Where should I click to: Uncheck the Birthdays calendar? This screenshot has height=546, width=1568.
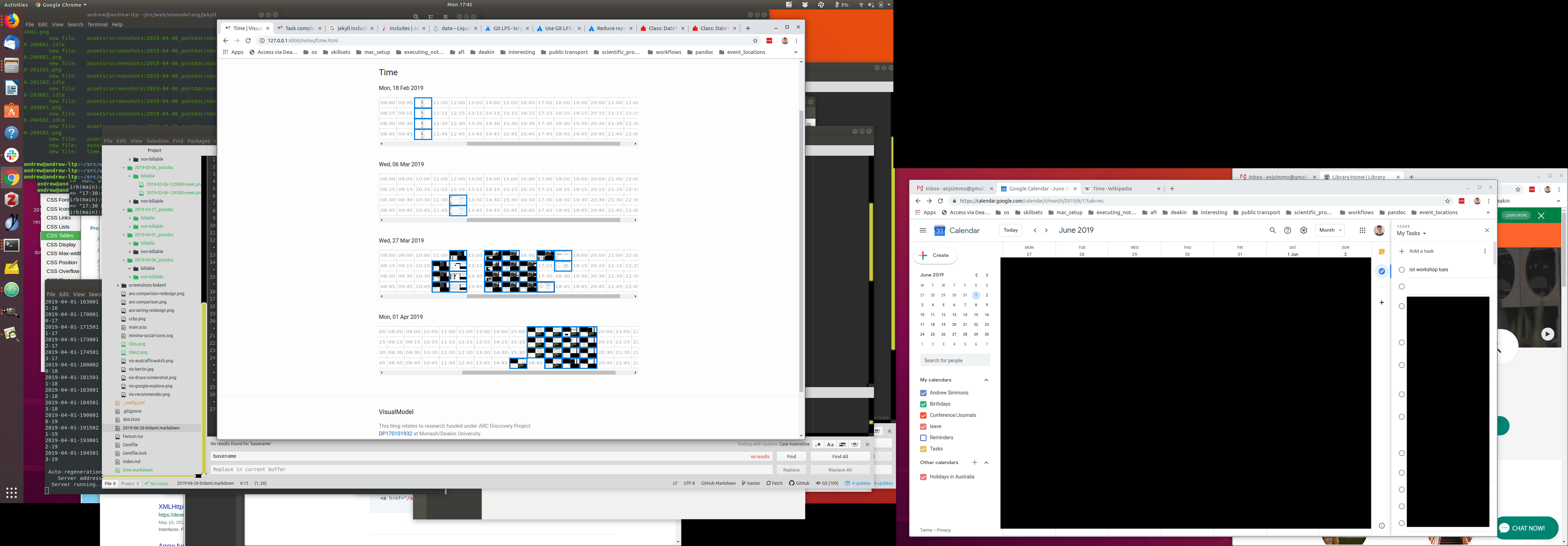(923, 404)
